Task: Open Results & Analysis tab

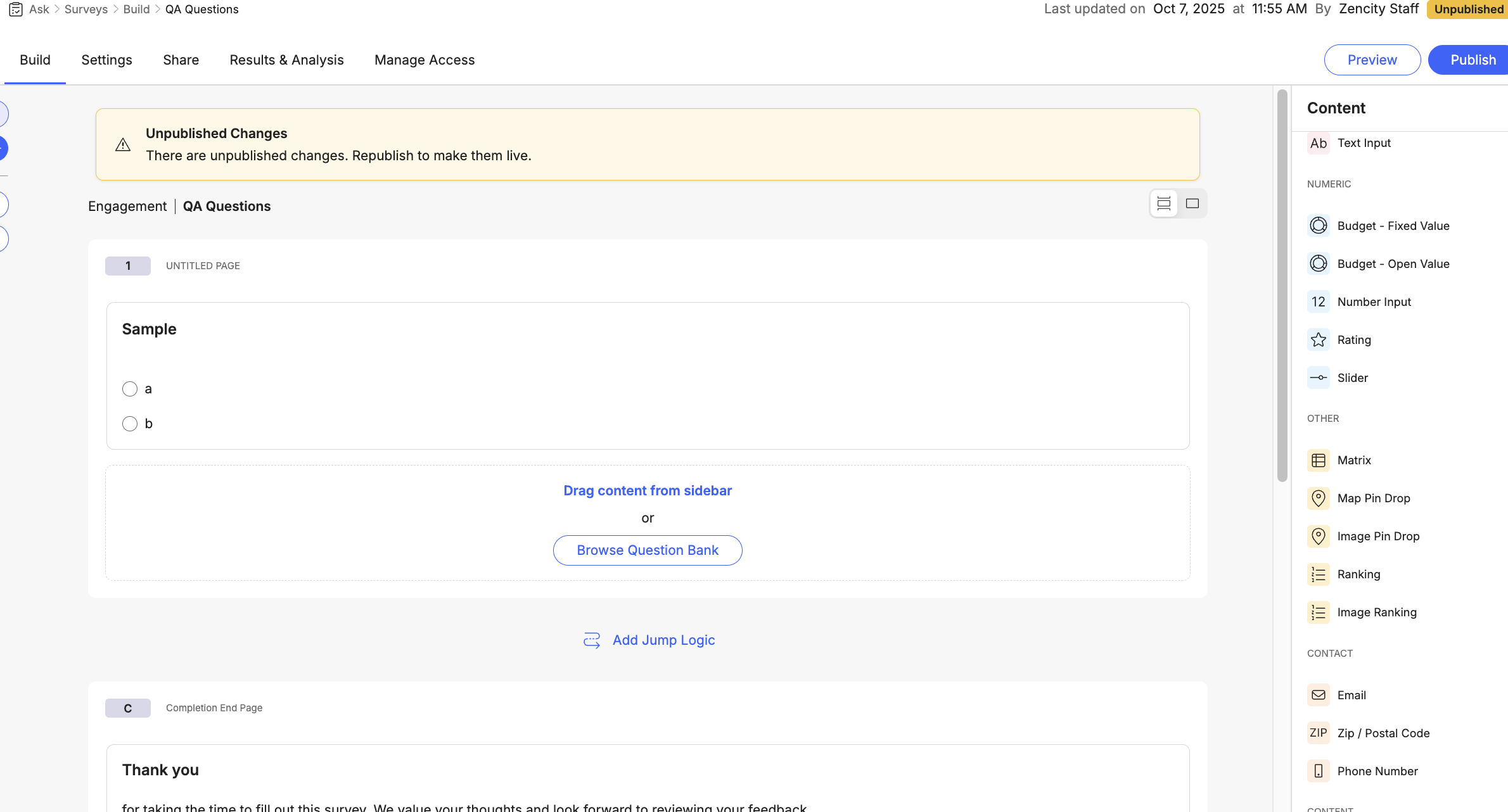Action: point(286,60)
